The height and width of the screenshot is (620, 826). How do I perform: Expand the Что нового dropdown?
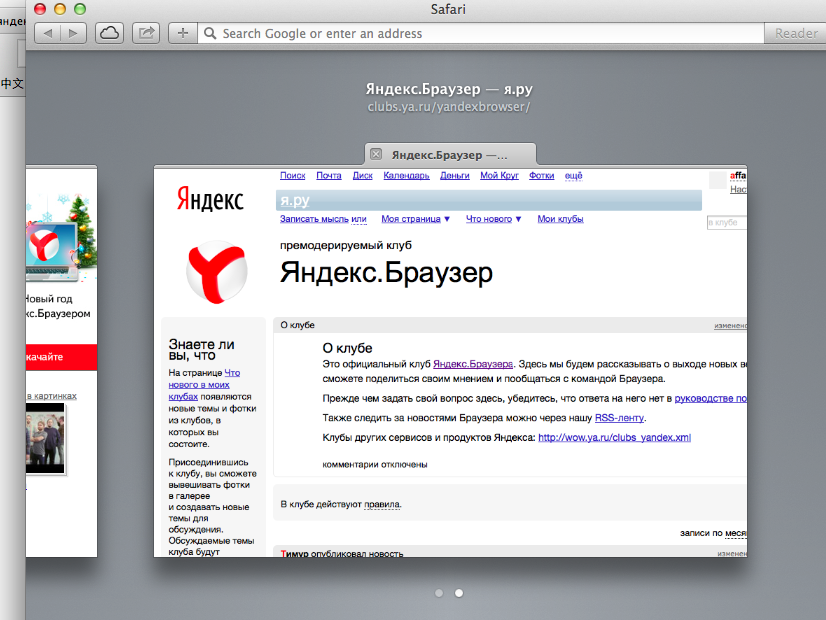[493, 219]
